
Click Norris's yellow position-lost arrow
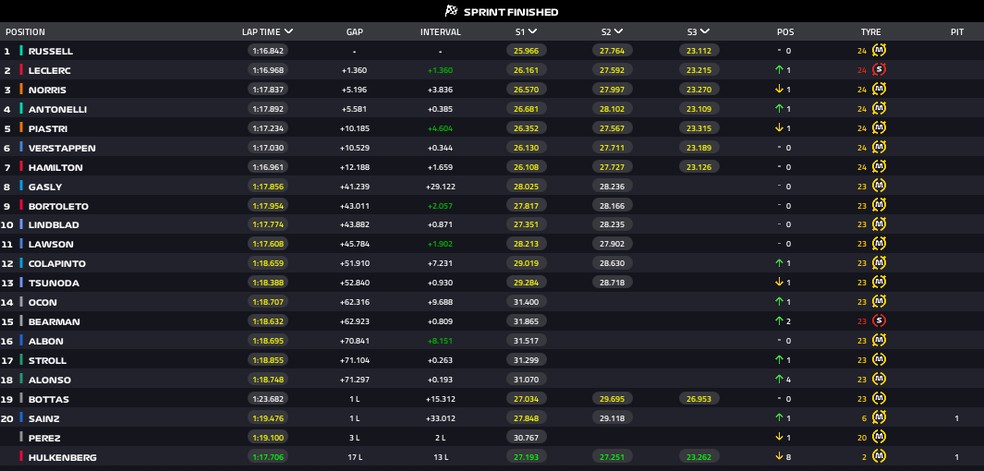[x=779, y=90]
